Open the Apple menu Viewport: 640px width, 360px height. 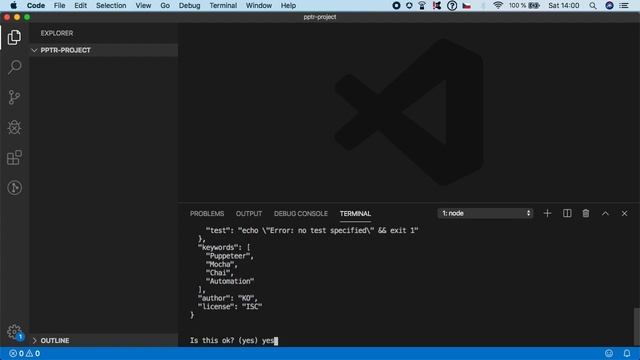pos(13,6)
